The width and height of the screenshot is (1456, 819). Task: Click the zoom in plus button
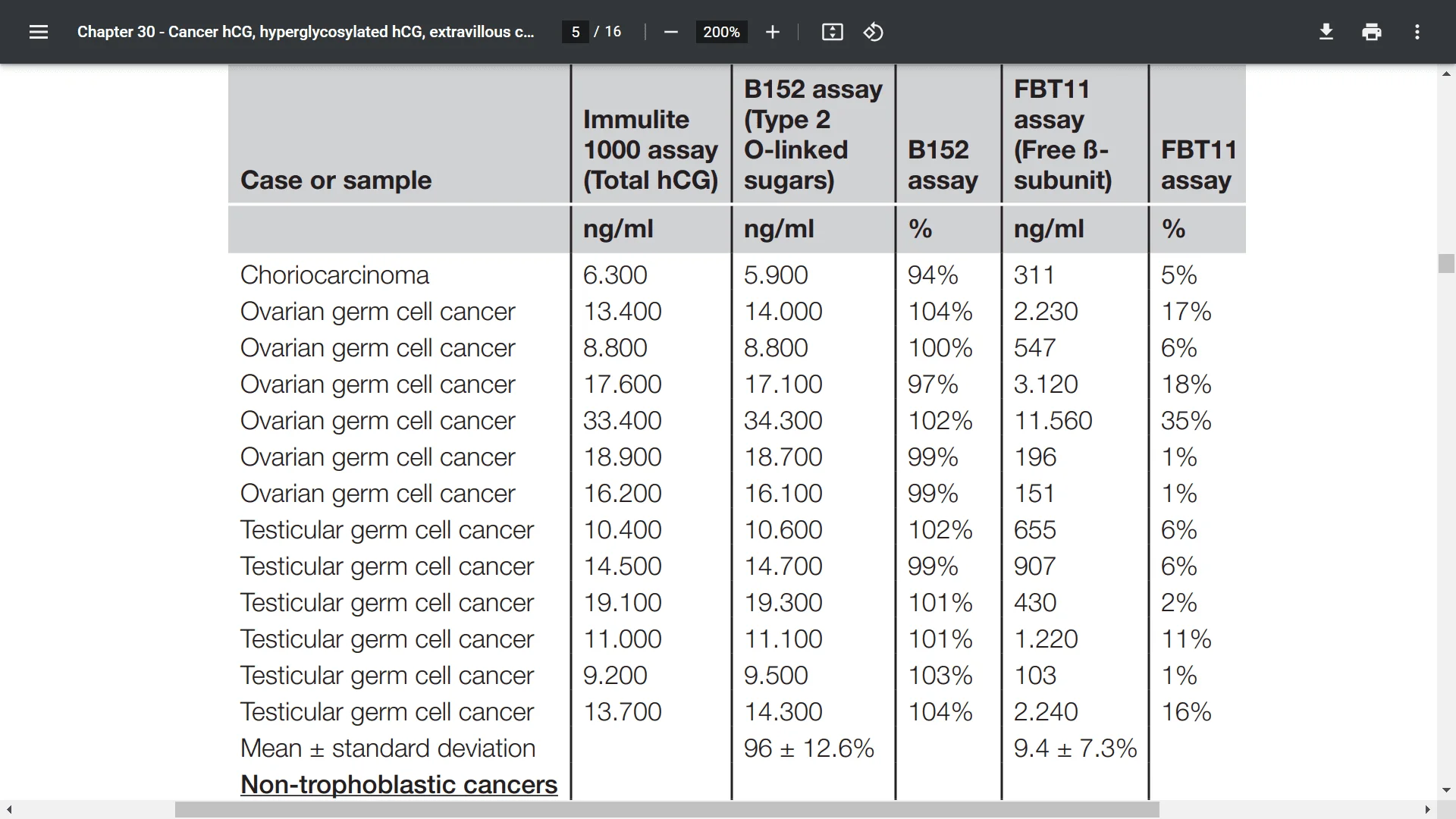773,32
